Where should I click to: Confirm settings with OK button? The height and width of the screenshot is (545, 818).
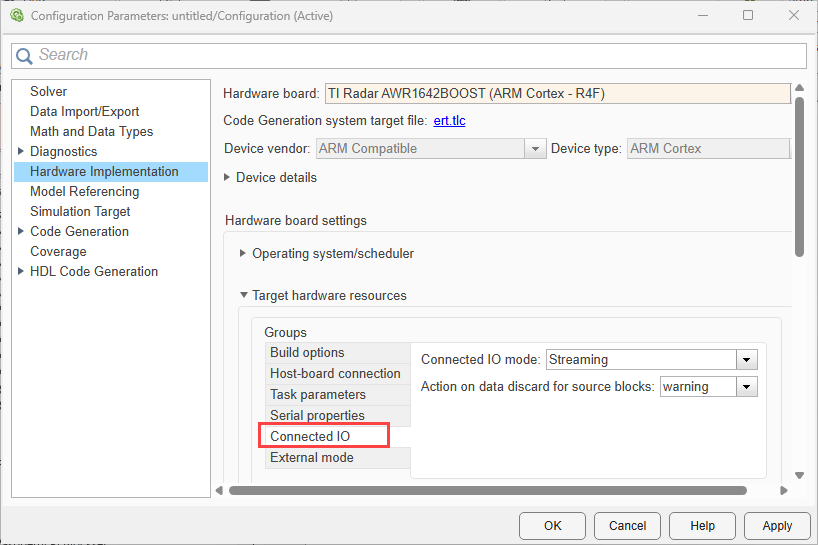(552, 526)
